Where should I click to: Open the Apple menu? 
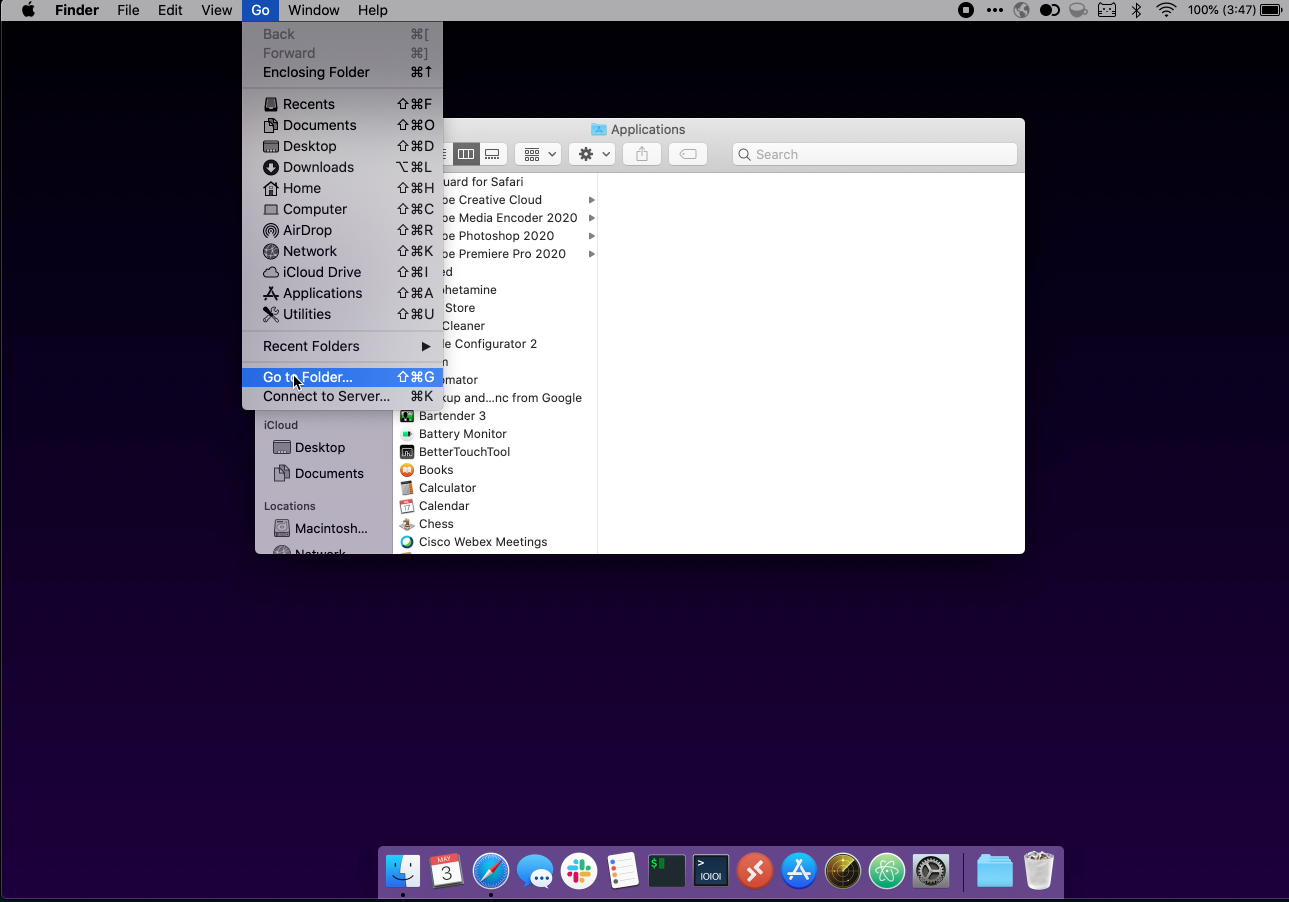[x=28, y=10]
